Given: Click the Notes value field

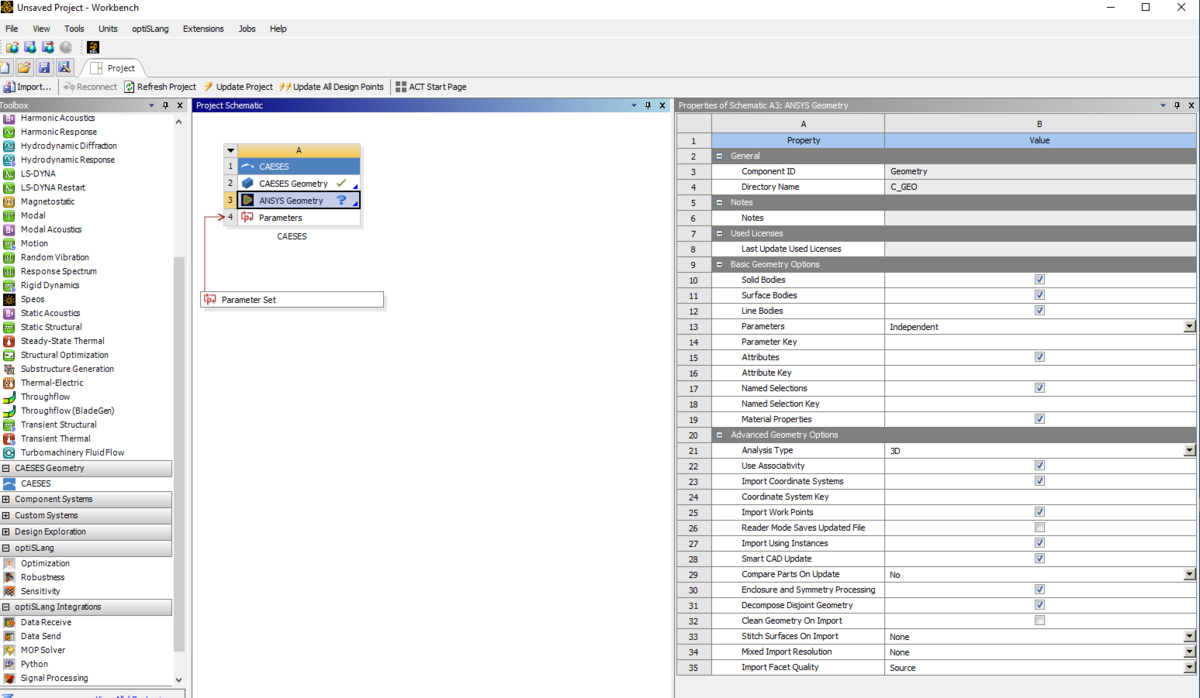Looking at the screenshot, I should 1040,218.
